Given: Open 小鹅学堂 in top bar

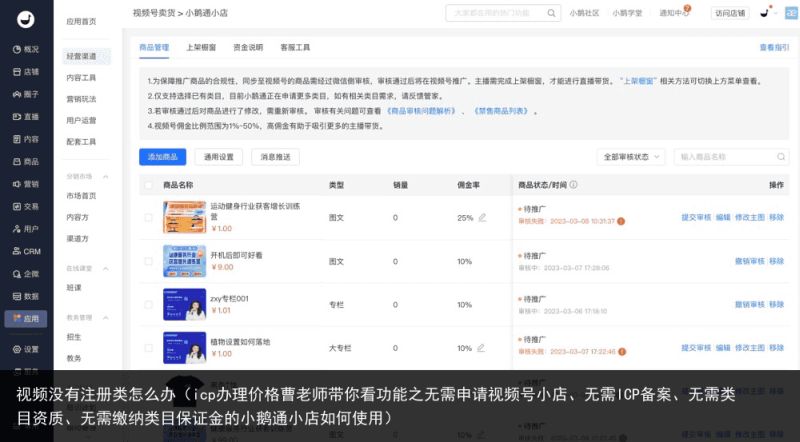Looking at the screenshot, I should point(627,13).
